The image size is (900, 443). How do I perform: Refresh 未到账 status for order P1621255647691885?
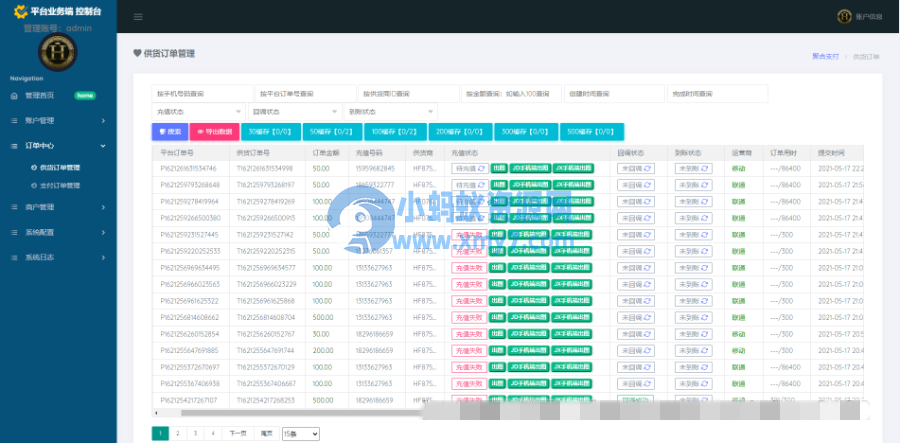click(x=704, y=351)
